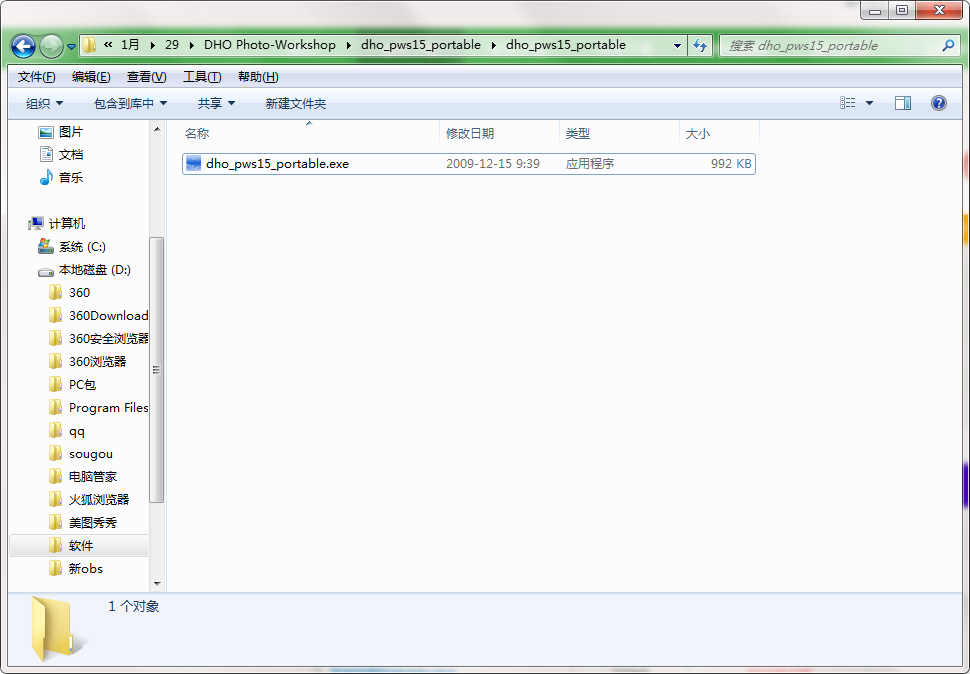
Task: Open address bar history dropdown arrow
Action: (677, 46)
